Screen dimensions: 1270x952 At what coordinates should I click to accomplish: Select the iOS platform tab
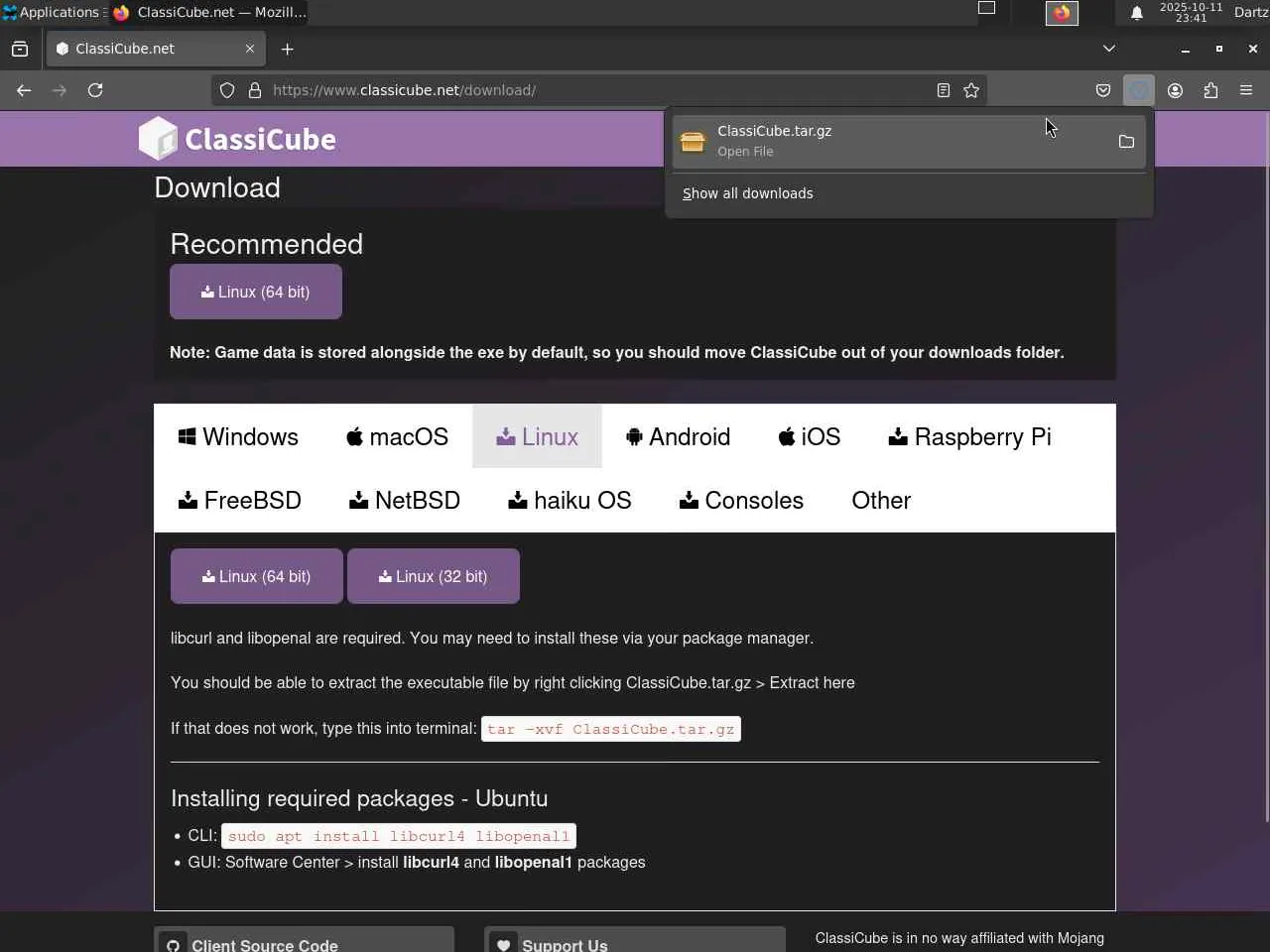pyautogui.click(x=809, y=436)
